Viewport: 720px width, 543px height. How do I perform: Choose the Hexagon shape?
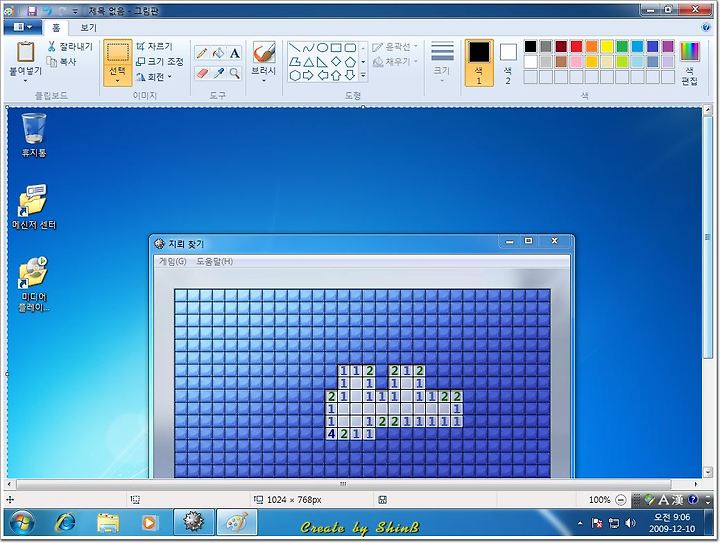pyautogui.click(x=295, y=75)
